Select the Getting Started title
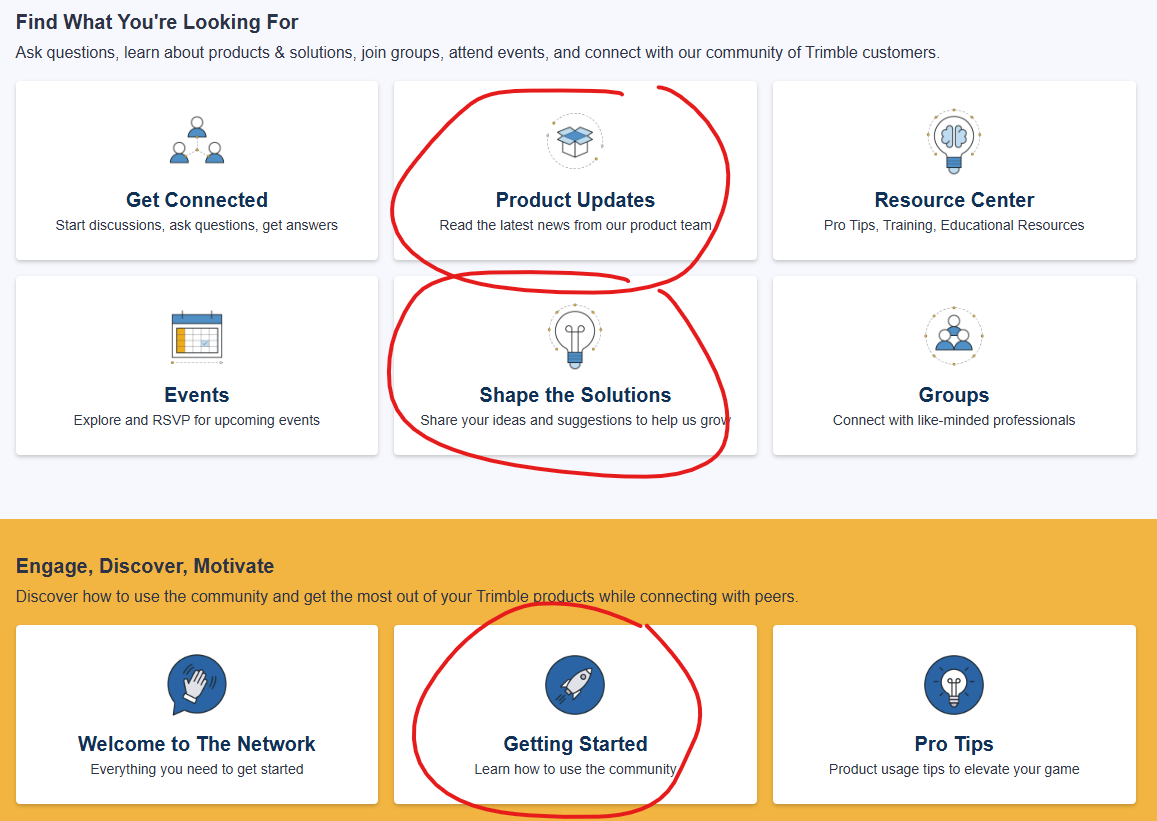 (575, 744)
